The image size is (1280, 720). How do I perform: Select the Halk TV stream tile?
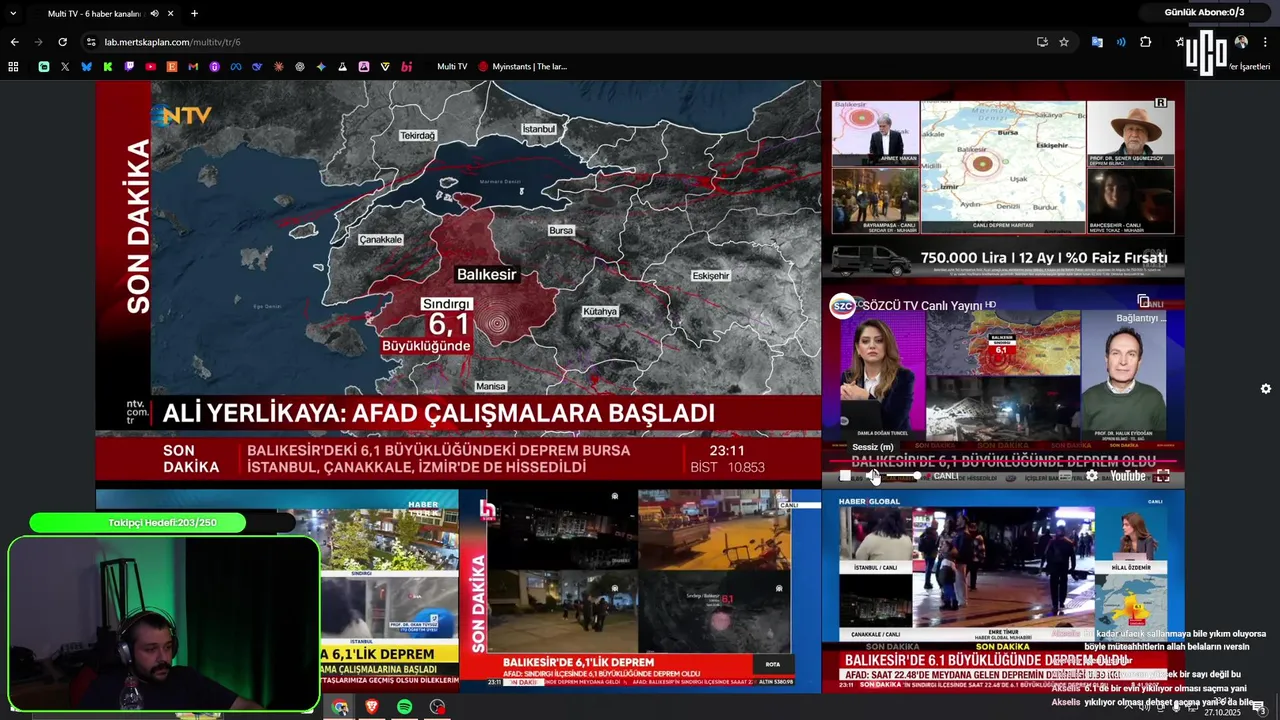tap(640, 590)
